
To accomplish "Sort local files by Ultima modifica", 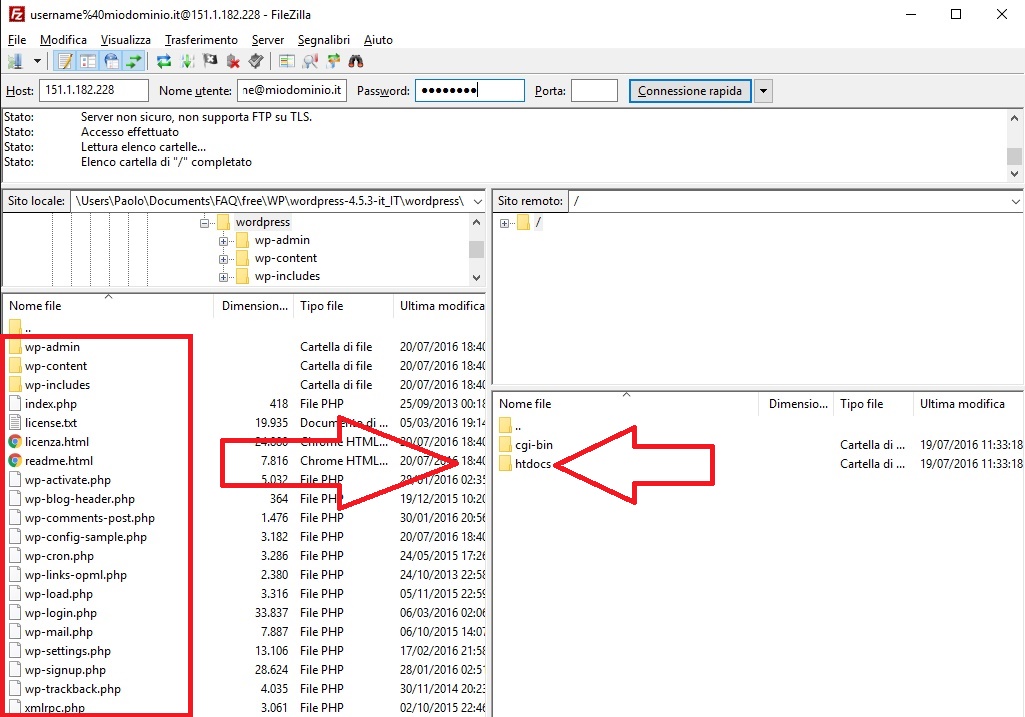I will [441, 306].
